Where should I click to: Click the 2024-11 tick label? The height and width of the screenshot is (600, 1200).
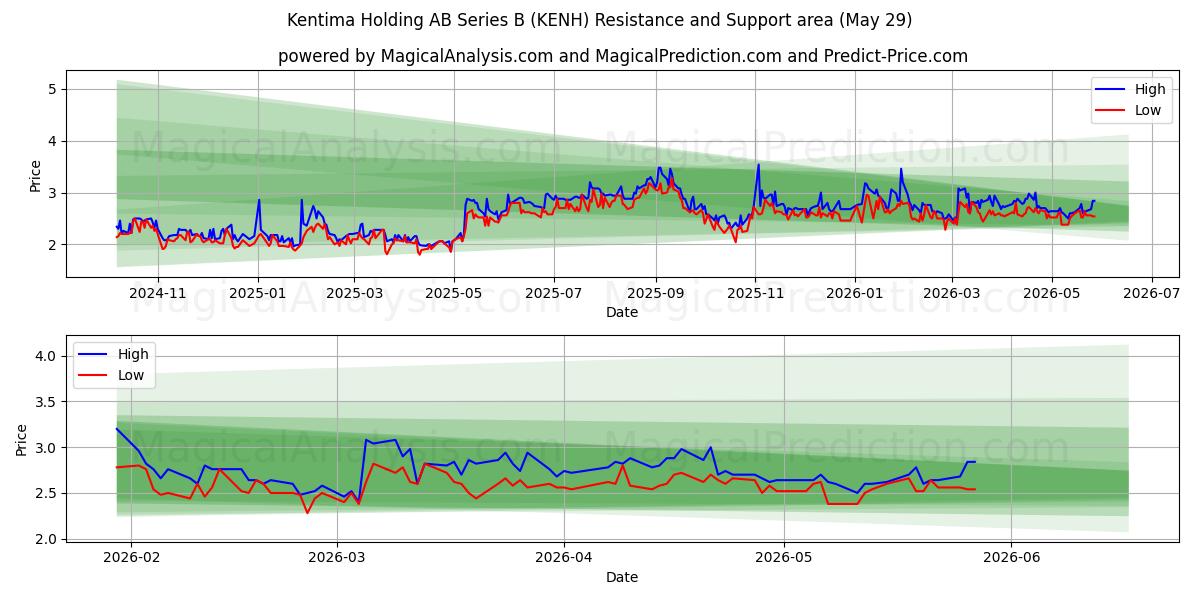pyautogui.click(x=158, y=295)
